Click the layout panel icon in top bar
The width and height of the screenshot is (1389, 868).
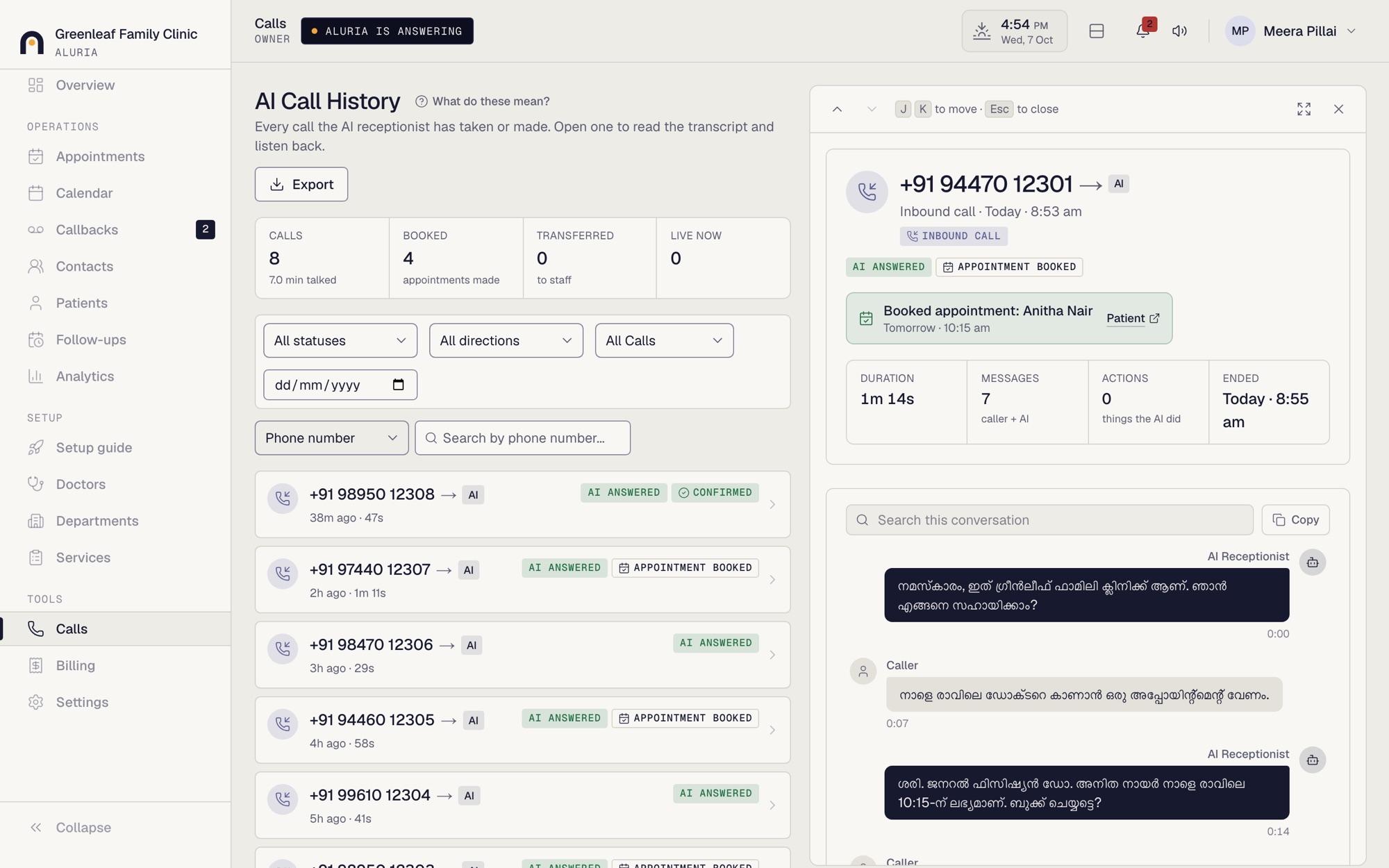pos(1097,31)
